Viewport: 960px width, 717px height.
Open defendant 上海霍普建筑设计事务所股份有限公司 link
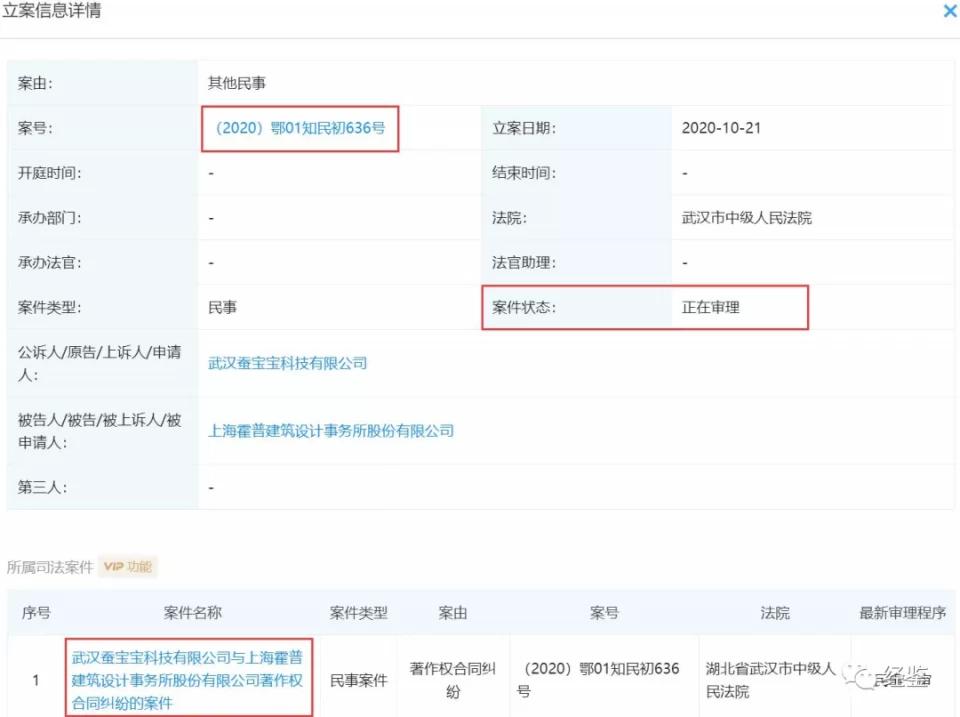click(x=331, y=431)
